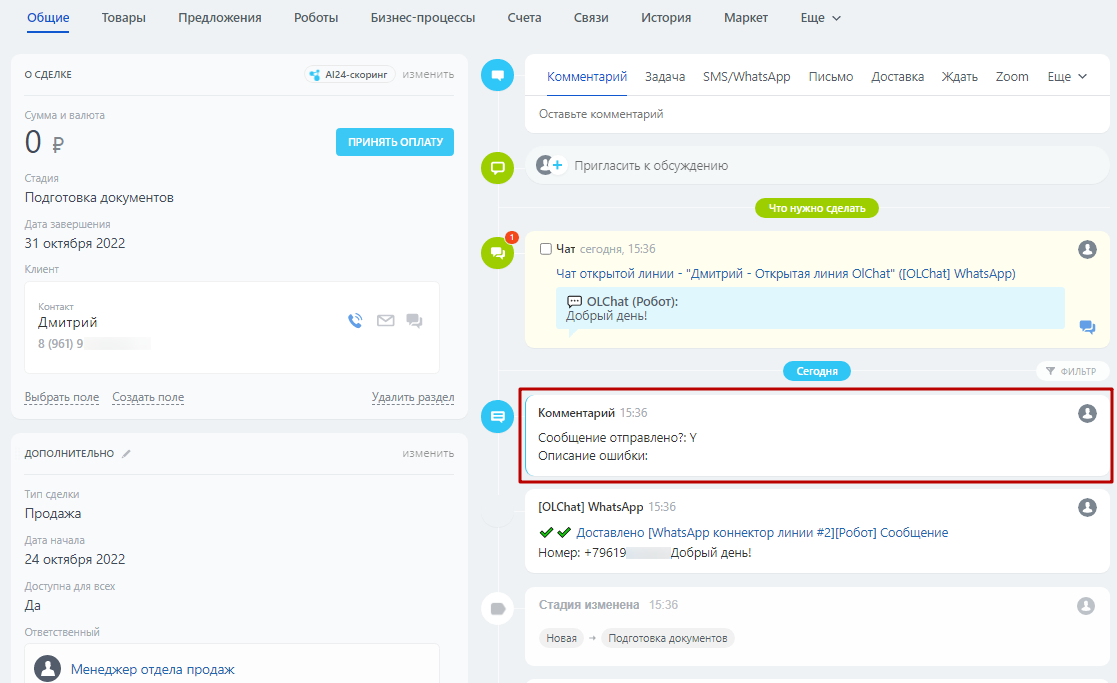This screenshot has height=683, width=1117.
Task: Select the SMS/WhatsApp tab in timeline
Action: pyautogui.click(x=746, y=77)
